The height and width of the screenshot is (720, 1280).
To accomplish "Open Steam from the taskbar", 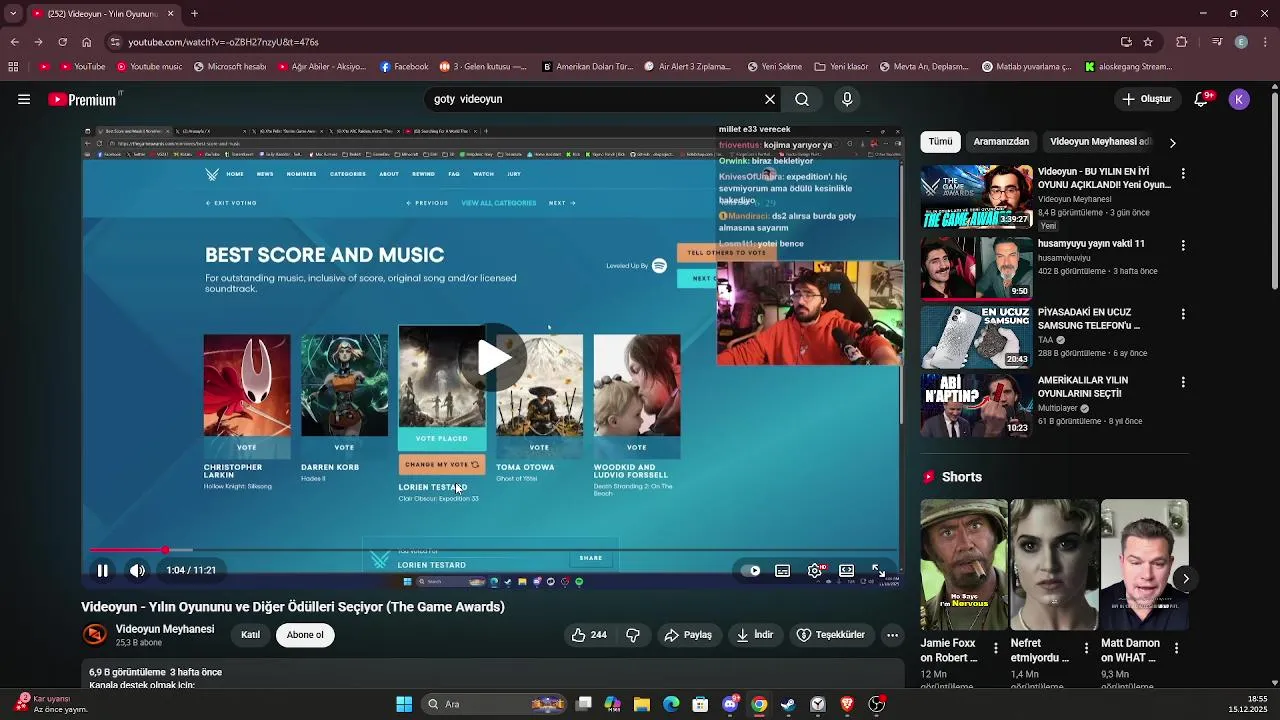I will click(788, 704).
